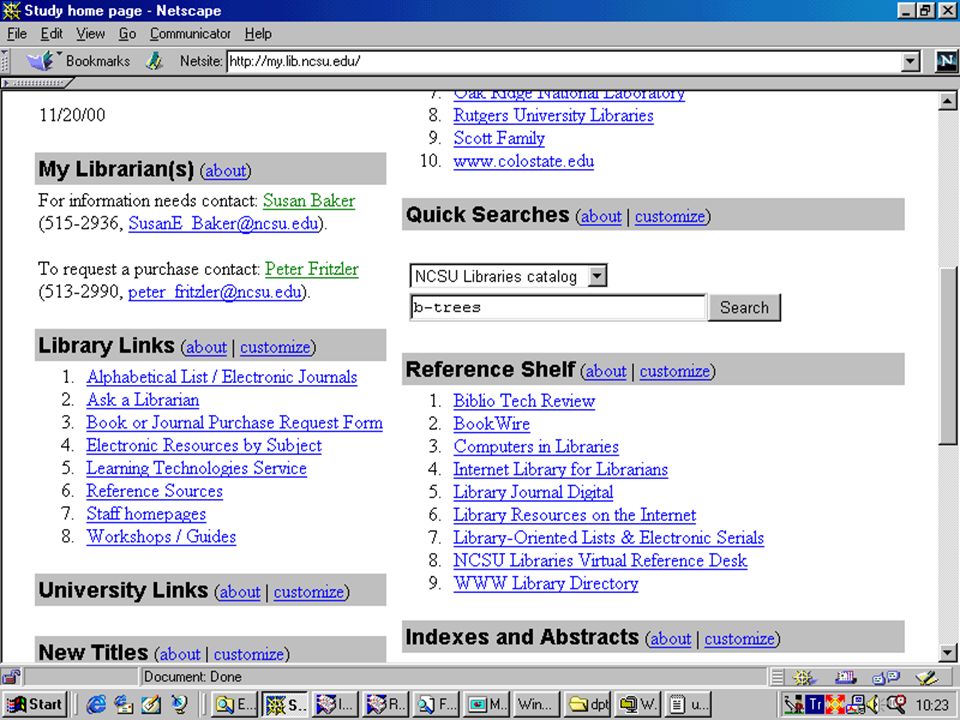Open Composer icon in component bar

(x=927, y=677)
